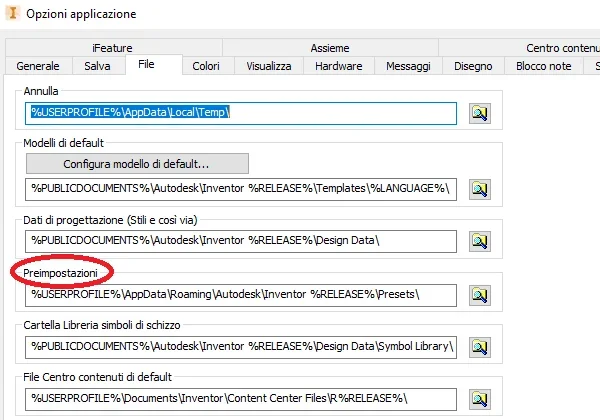This screenshot has height=420, width=600.
Task: Click Configura modello di default button
Action: click(137, 164)
